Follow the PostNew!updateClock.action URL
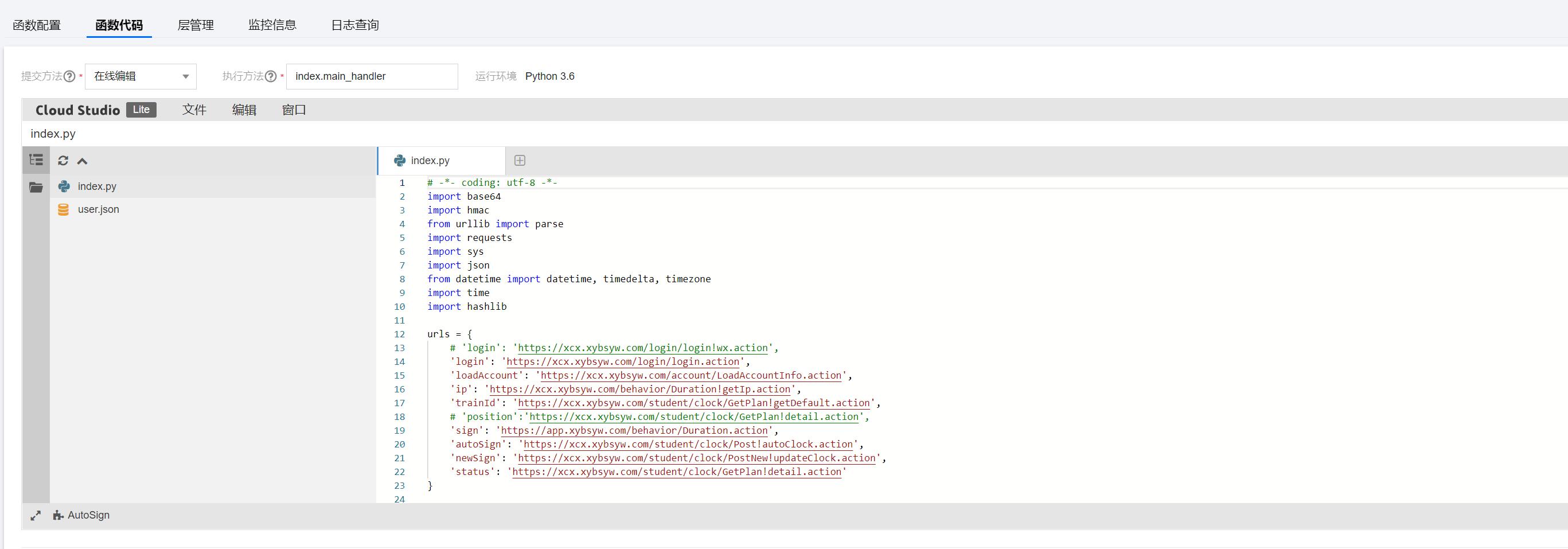Image resolution: width=1568 pixels, height=549 pixels. click(697, 458)
